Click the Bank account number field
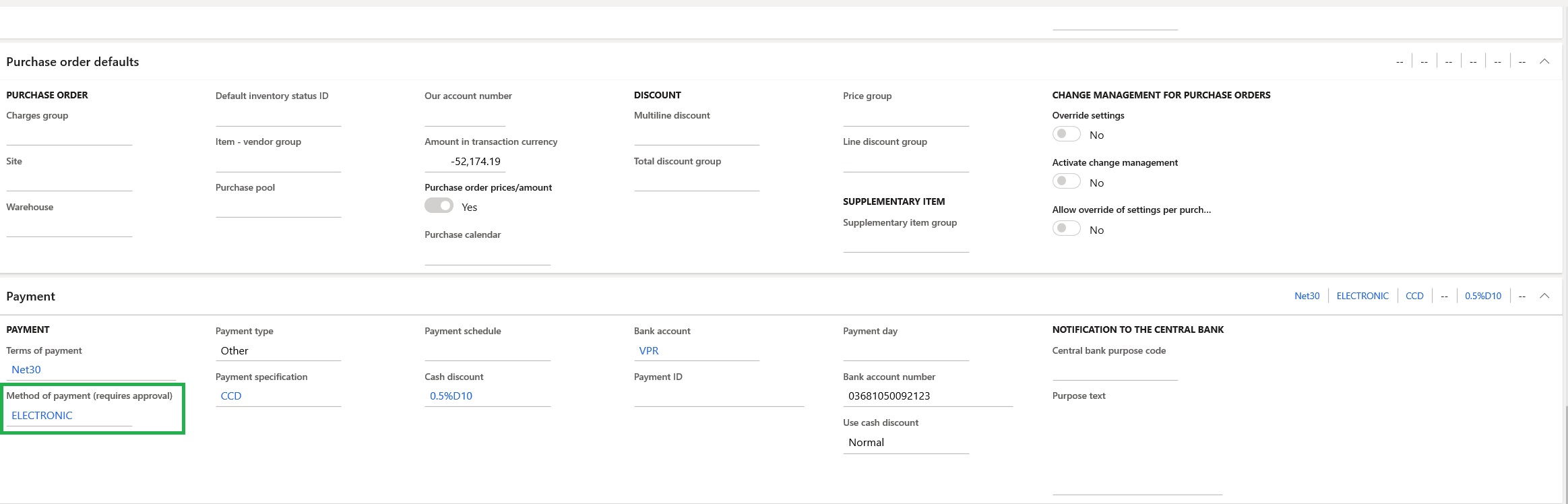 coord(927,396)
